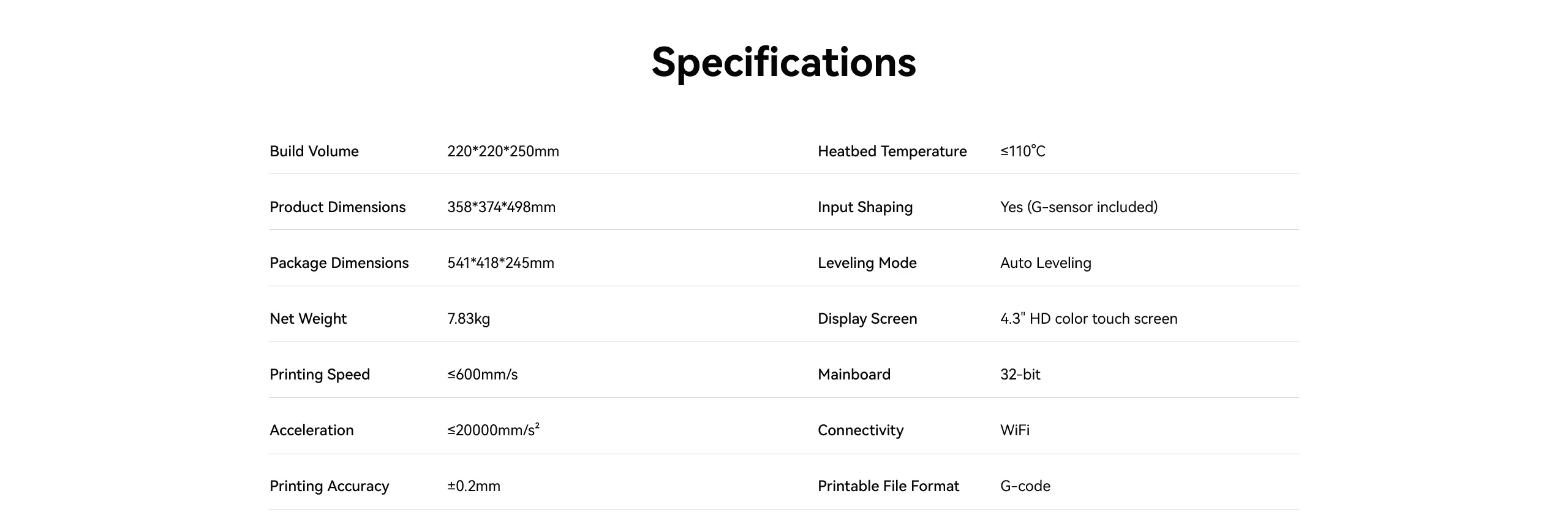Click the ≤110°C heatbed value

[1023, 151]
